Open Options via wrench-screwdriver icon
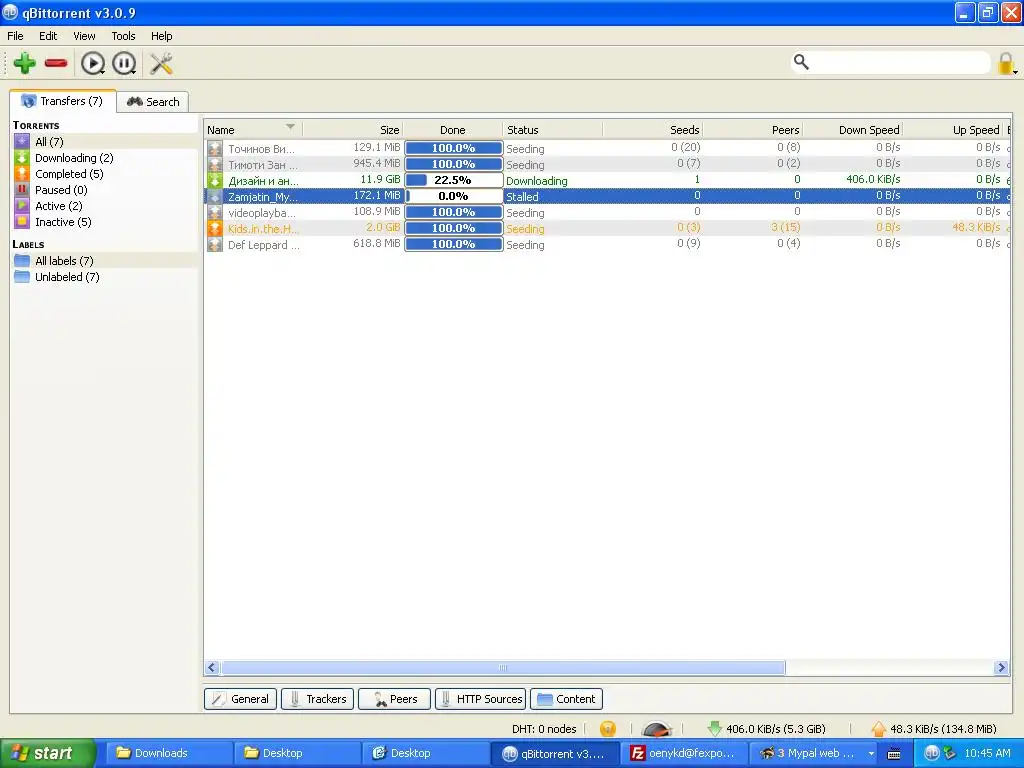Screen dimensions: 1024x768 pyautogui.click(x=161, y=63)
